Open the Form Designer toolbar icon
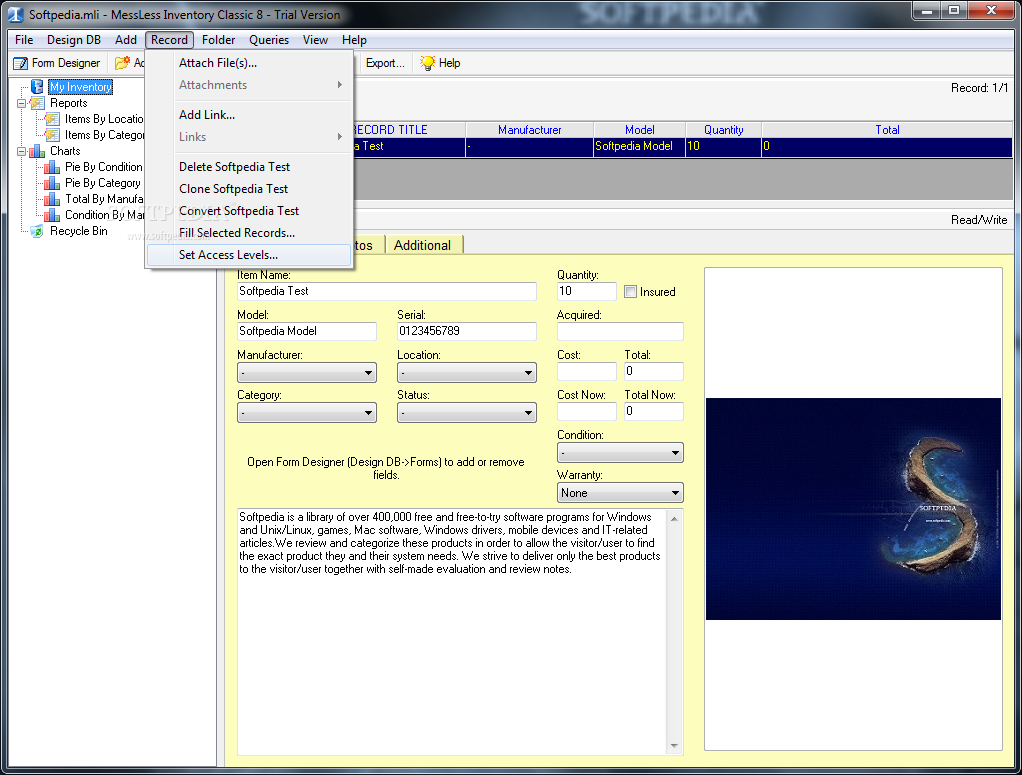The height and width of the screenshot is (775, 1022). (x=21, y=63)
